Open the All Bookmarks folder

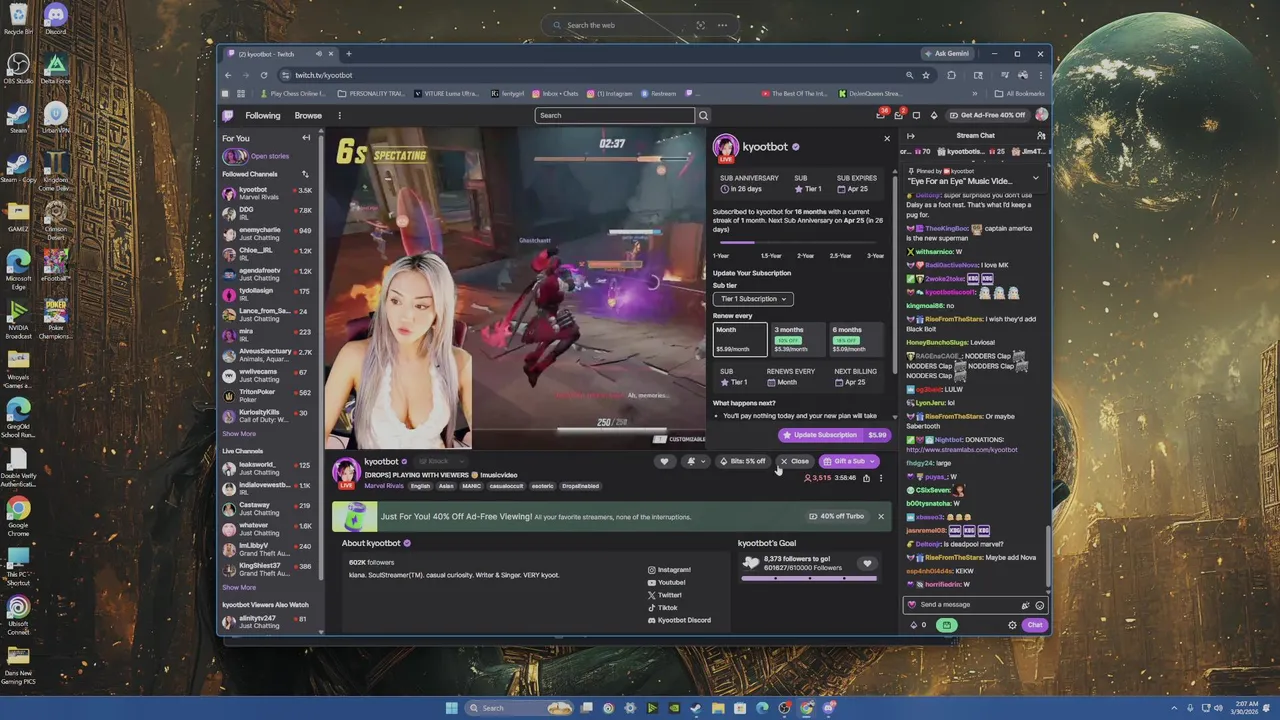tap(1020, 94)
